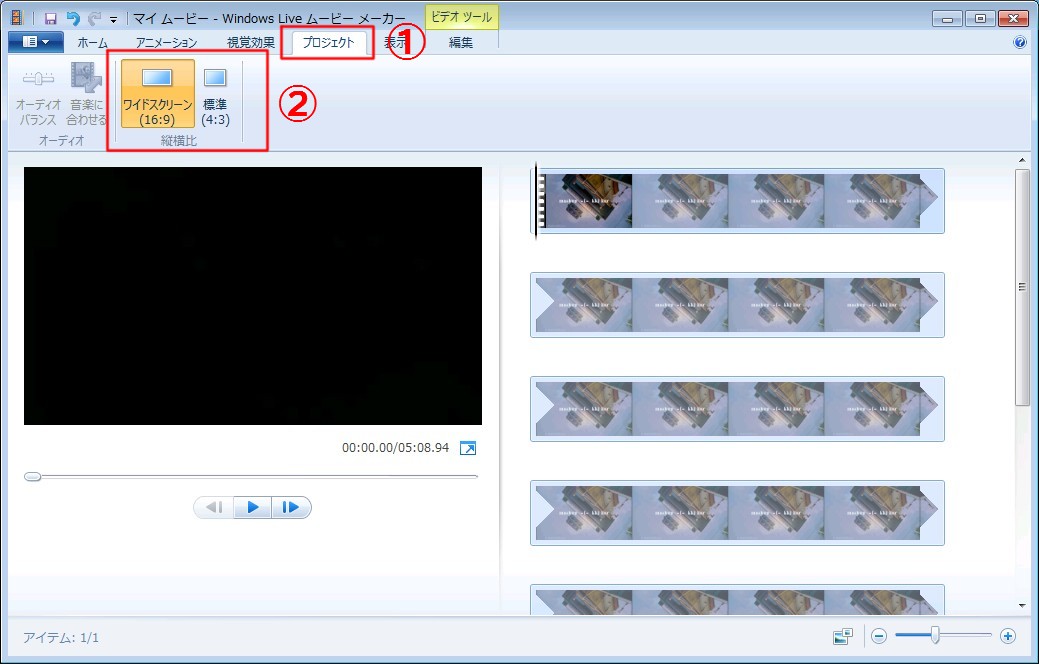Select ワイドスクリーン (16:9) aspect ratio
Image resolution: width=1039 pixels, height=664 pixels.
click(157, 94)
